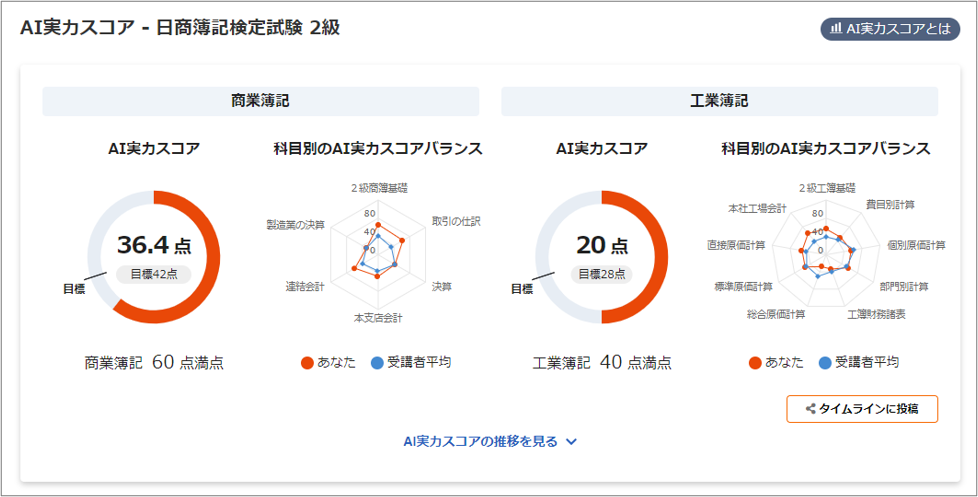978x497 pixels.
Task: Click the 目標28点 target badge
Action: (602, 274)
